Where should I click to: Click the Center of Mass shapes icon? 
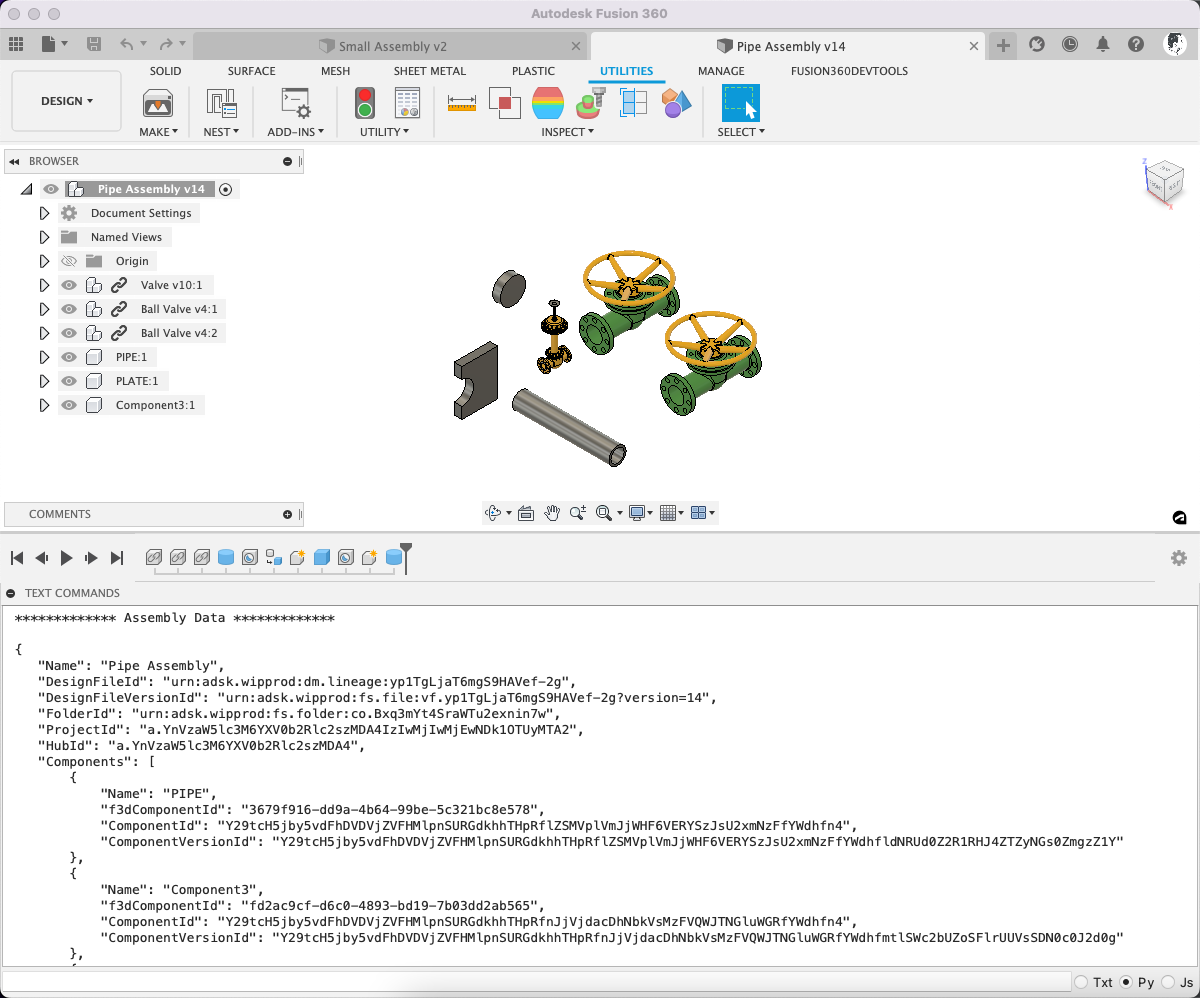point(676,103)
